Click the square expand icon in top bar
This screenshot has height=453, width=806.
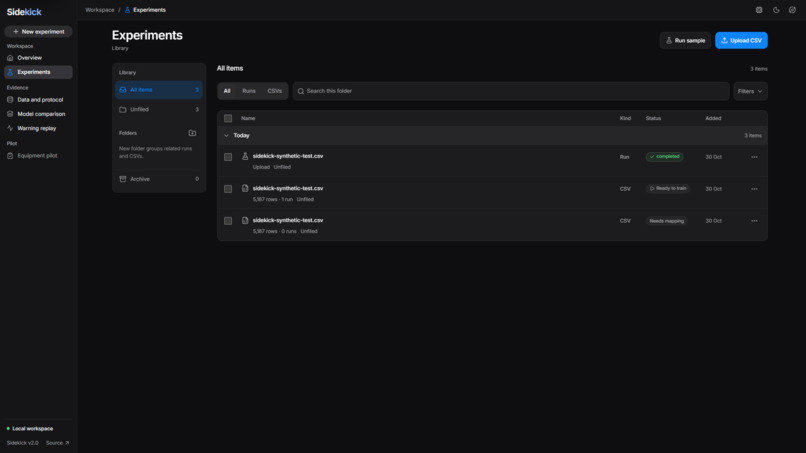click(x=759, y=10)
